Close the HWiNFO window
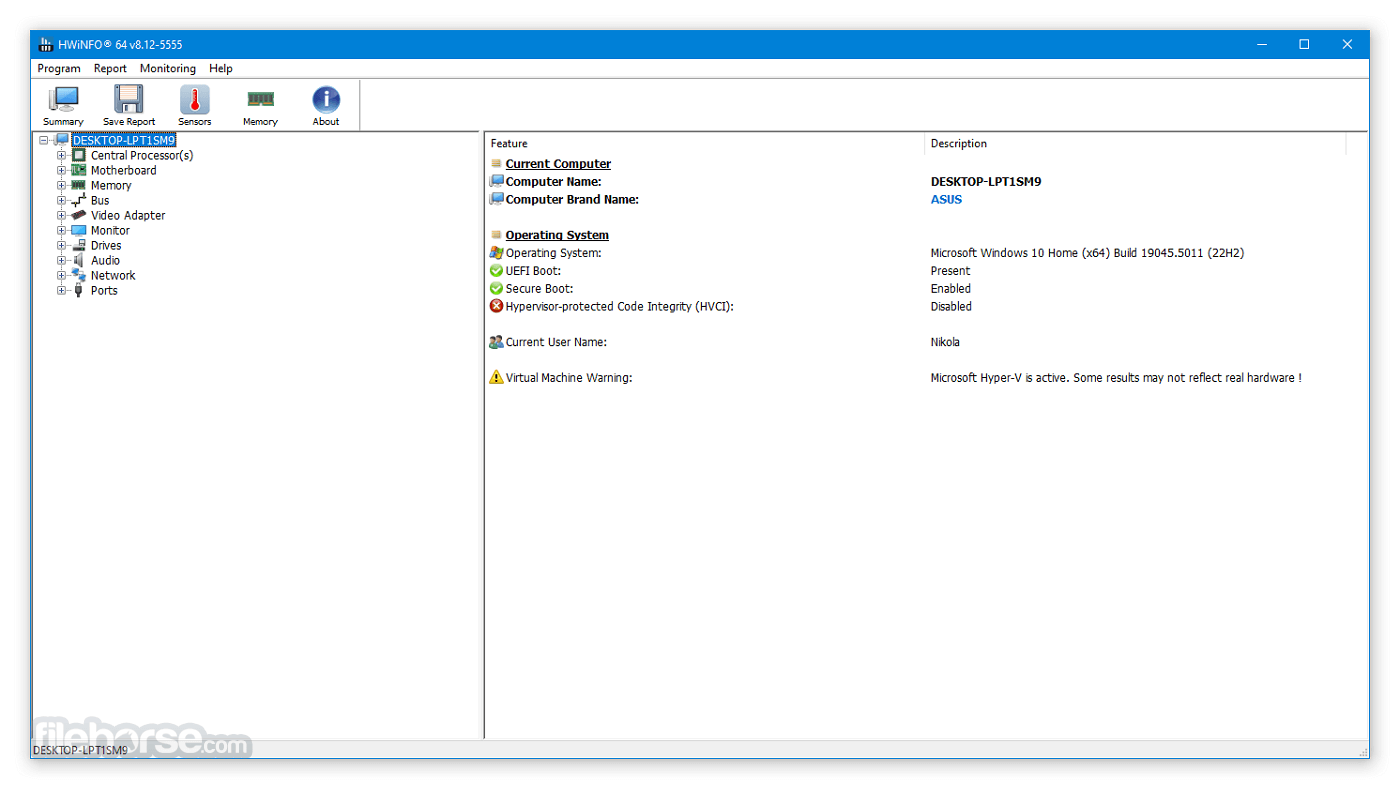1400x789 pixels. (x=1348, y=44)
